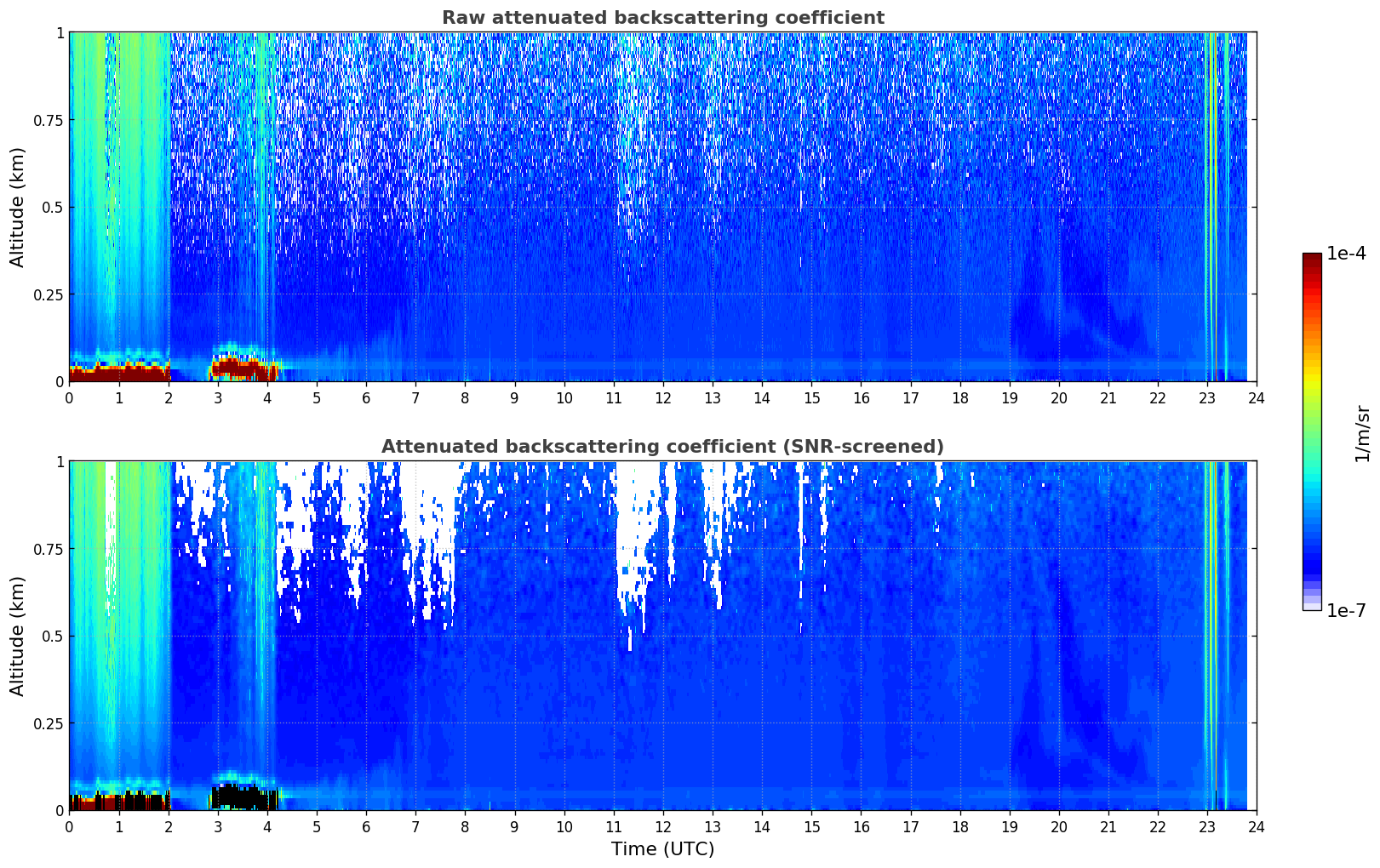Click the 'Attenuated backscattering coefficient (SNR-screened)' title
The height and width of the screenshot is (868, 1380).
click(x=662, y=447)
